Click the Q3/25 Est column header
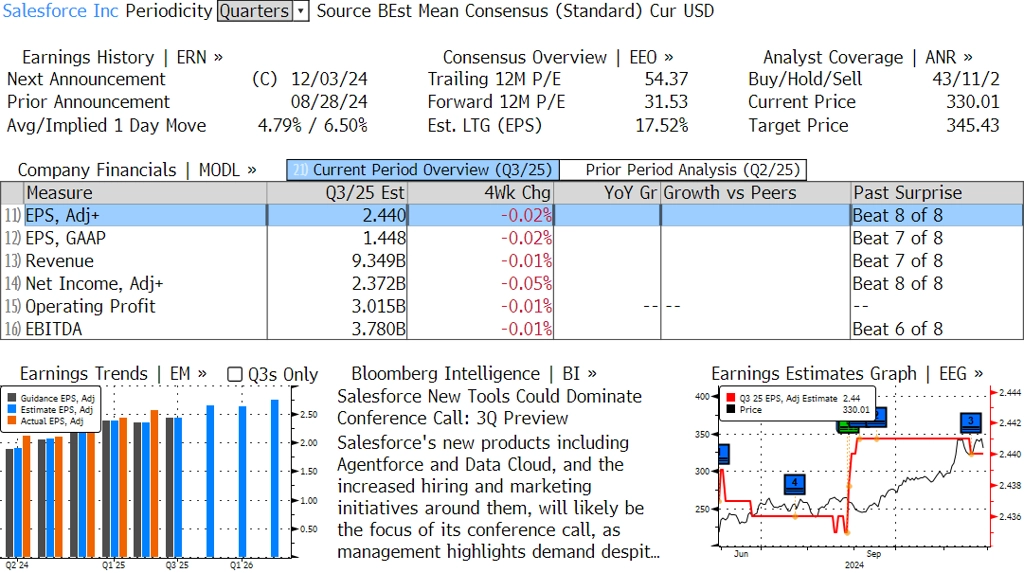The image size is (1024, 573). (x=337, y=193)
